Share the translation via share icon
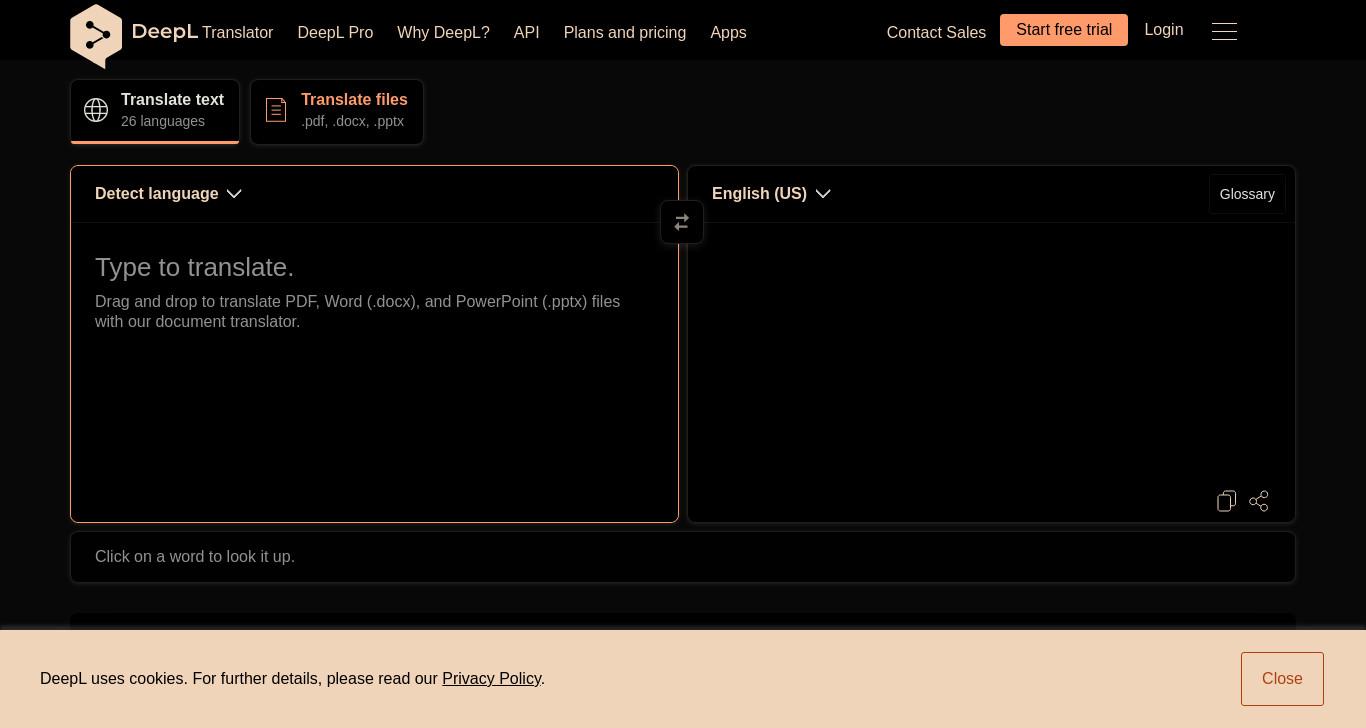This screenshot has height=728, width=1366. pyautogui.click(x=1259, y=501)
